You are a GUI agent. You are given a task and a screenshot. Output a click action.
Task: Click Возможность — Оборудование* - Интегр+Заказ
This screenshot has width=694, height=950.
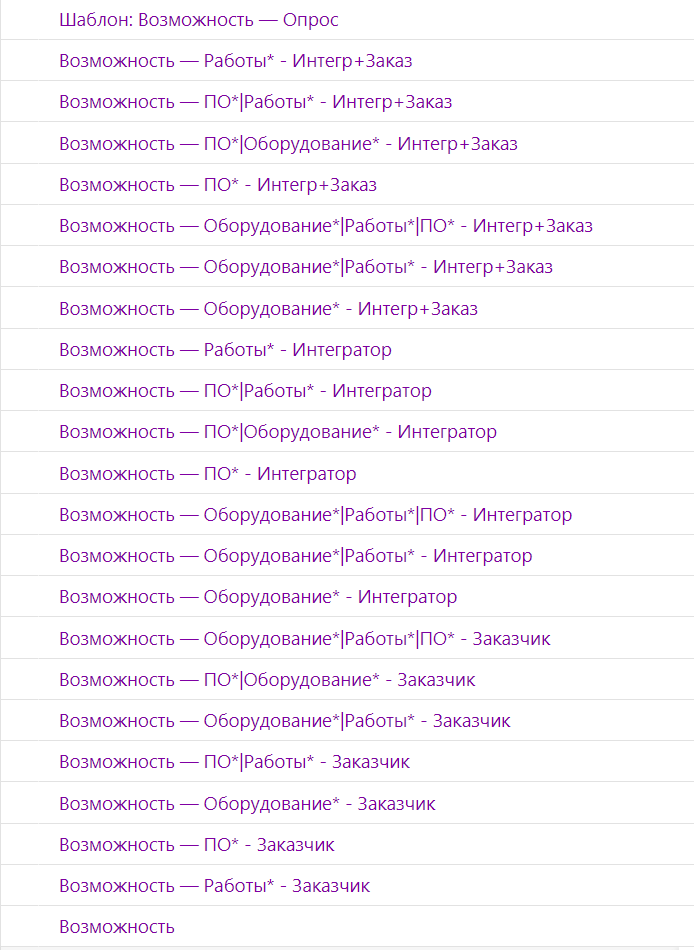coord(269,309)
